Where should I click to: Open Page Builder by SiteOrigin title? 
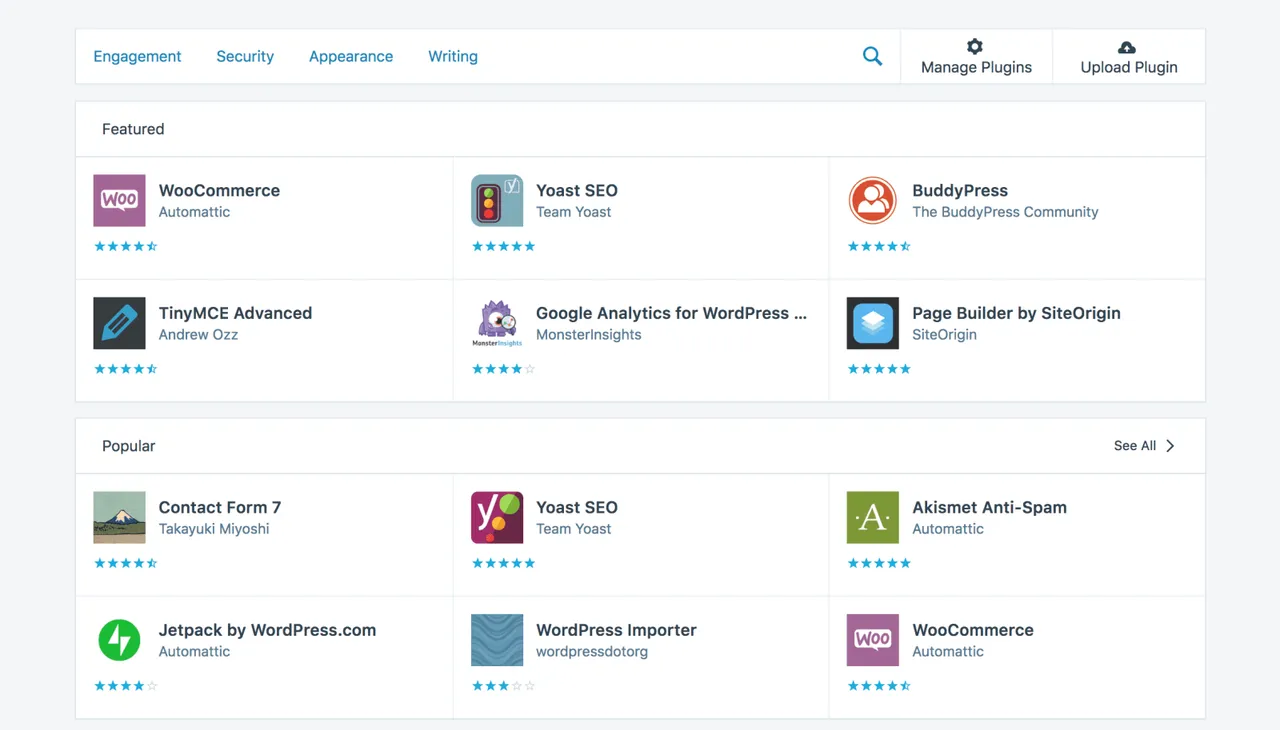[x=1016, y=313]
